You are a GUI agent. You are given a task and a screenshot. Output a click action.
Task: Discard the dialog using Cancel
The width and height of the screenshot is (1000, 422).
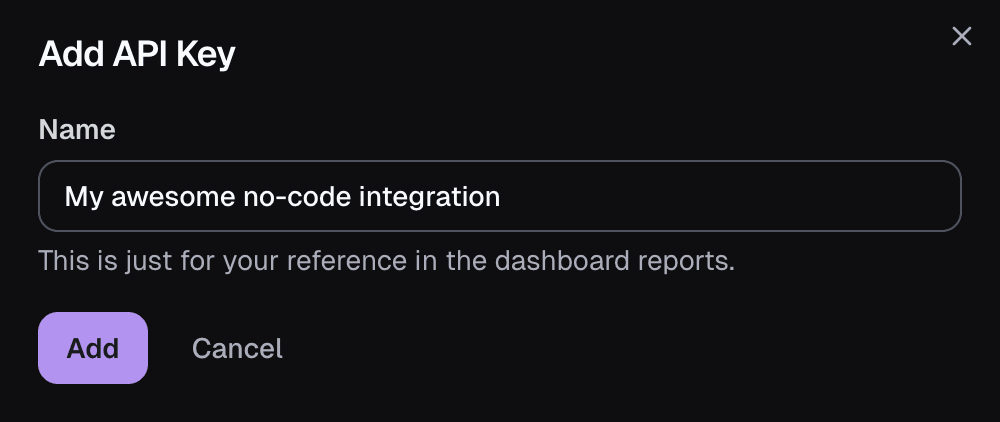click(x=237, y=348)
